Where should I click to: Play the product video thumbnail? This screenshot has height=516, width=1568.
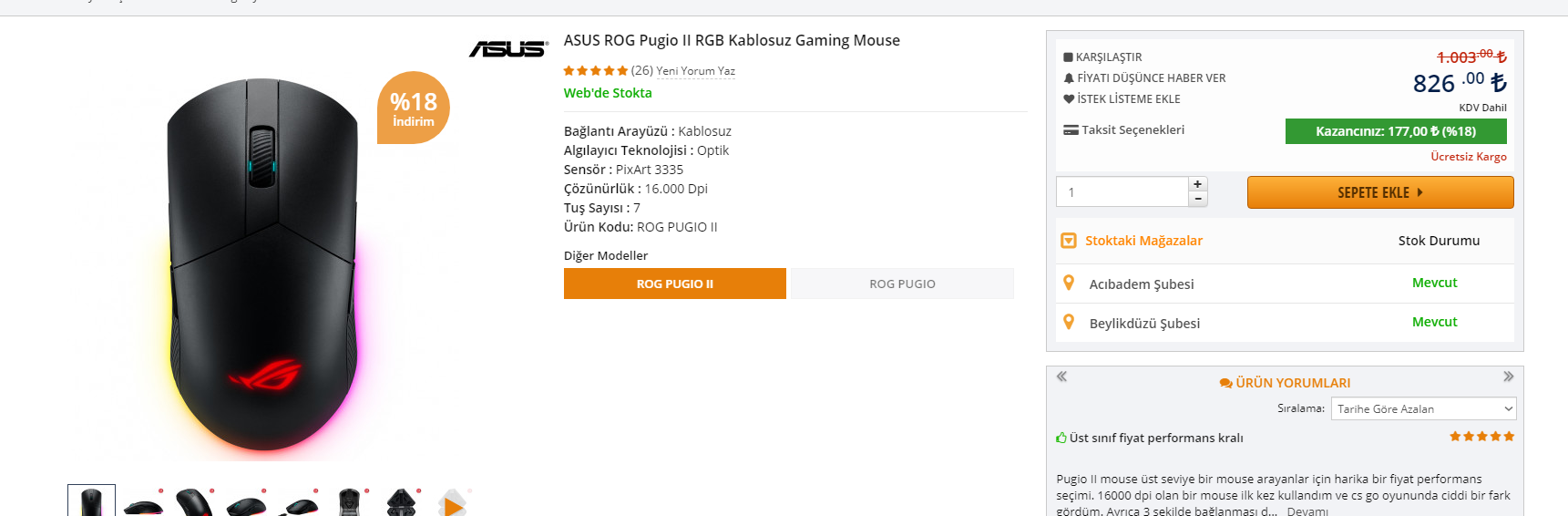click(x=453, y=504)
